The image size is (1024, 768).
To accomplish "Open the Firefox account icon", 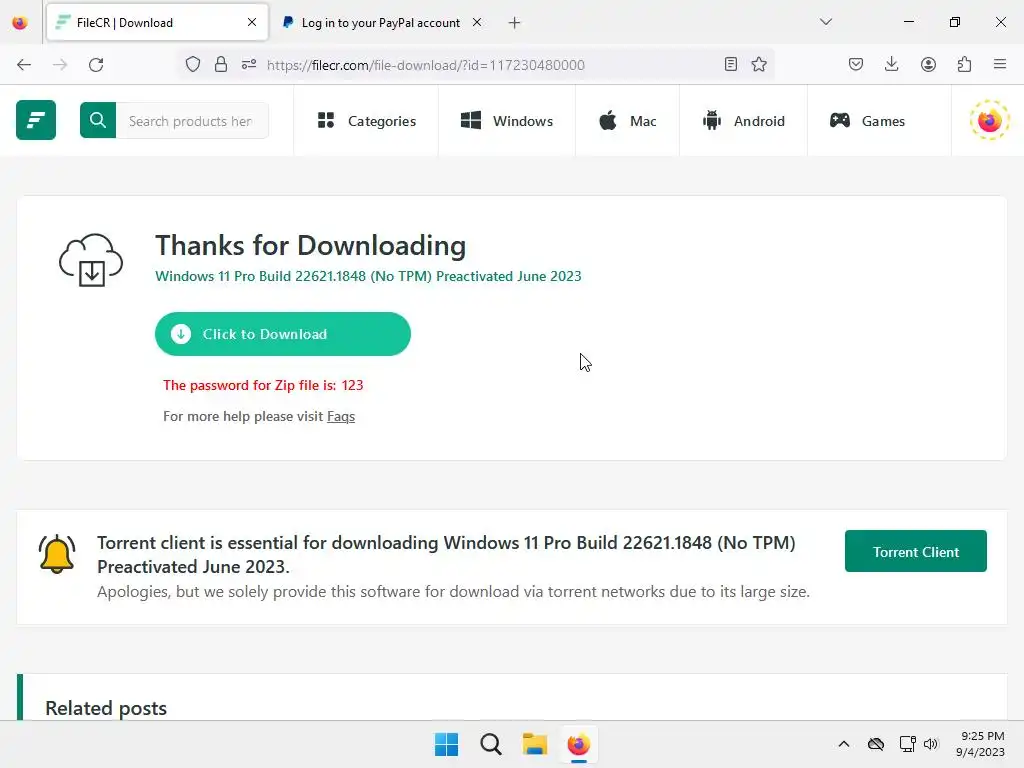I will 928,64.
